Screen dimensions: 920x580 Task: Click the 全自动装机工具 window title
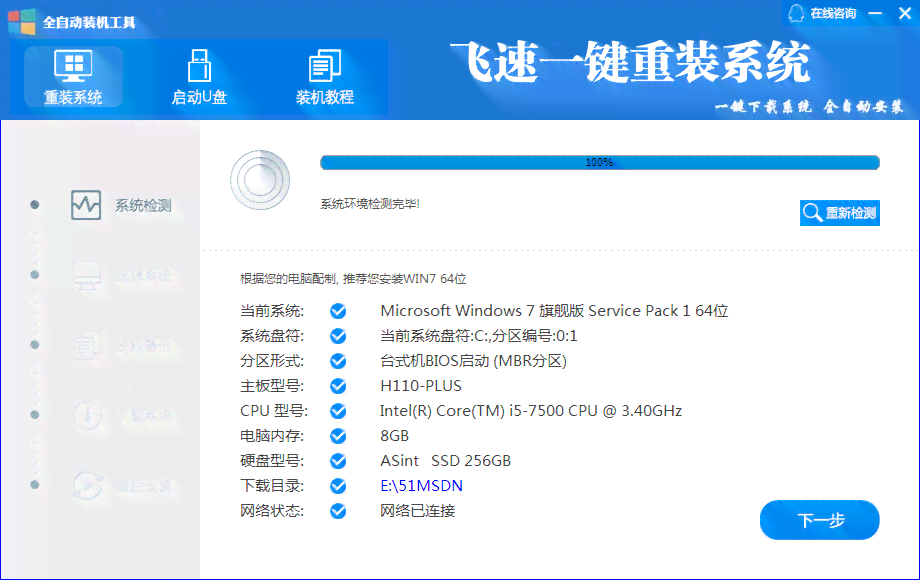click(x=89, y=22)
